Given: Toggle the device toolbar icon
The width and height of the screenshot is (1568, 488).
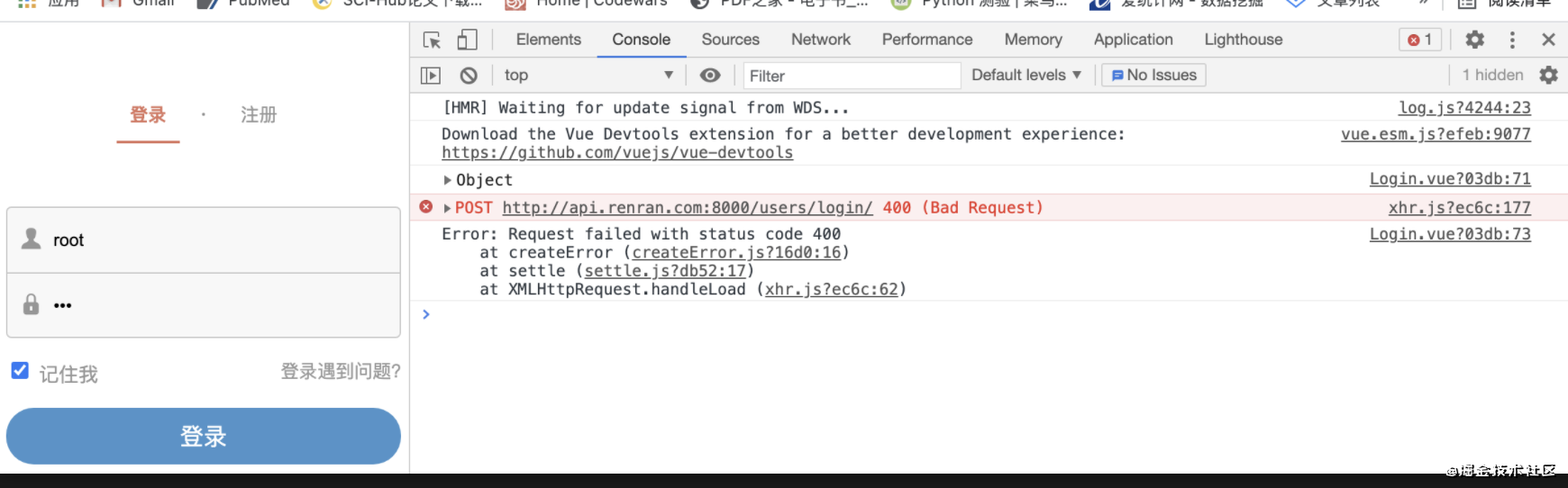Looking at the screenshot, I should pos(467,40).
